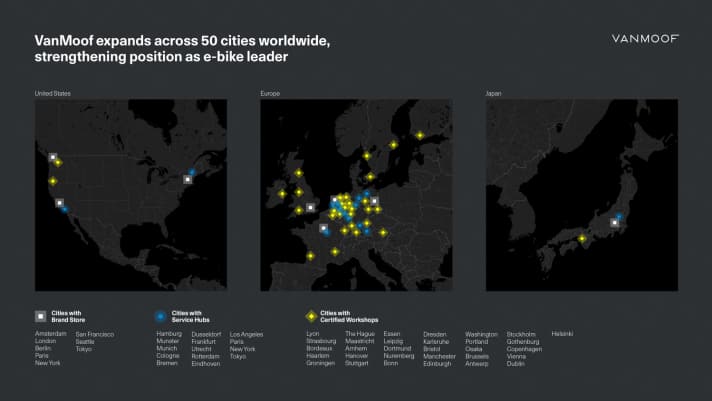Select the London brand store marker
Screen dimensions: 712x401
[x=311, y=208]
